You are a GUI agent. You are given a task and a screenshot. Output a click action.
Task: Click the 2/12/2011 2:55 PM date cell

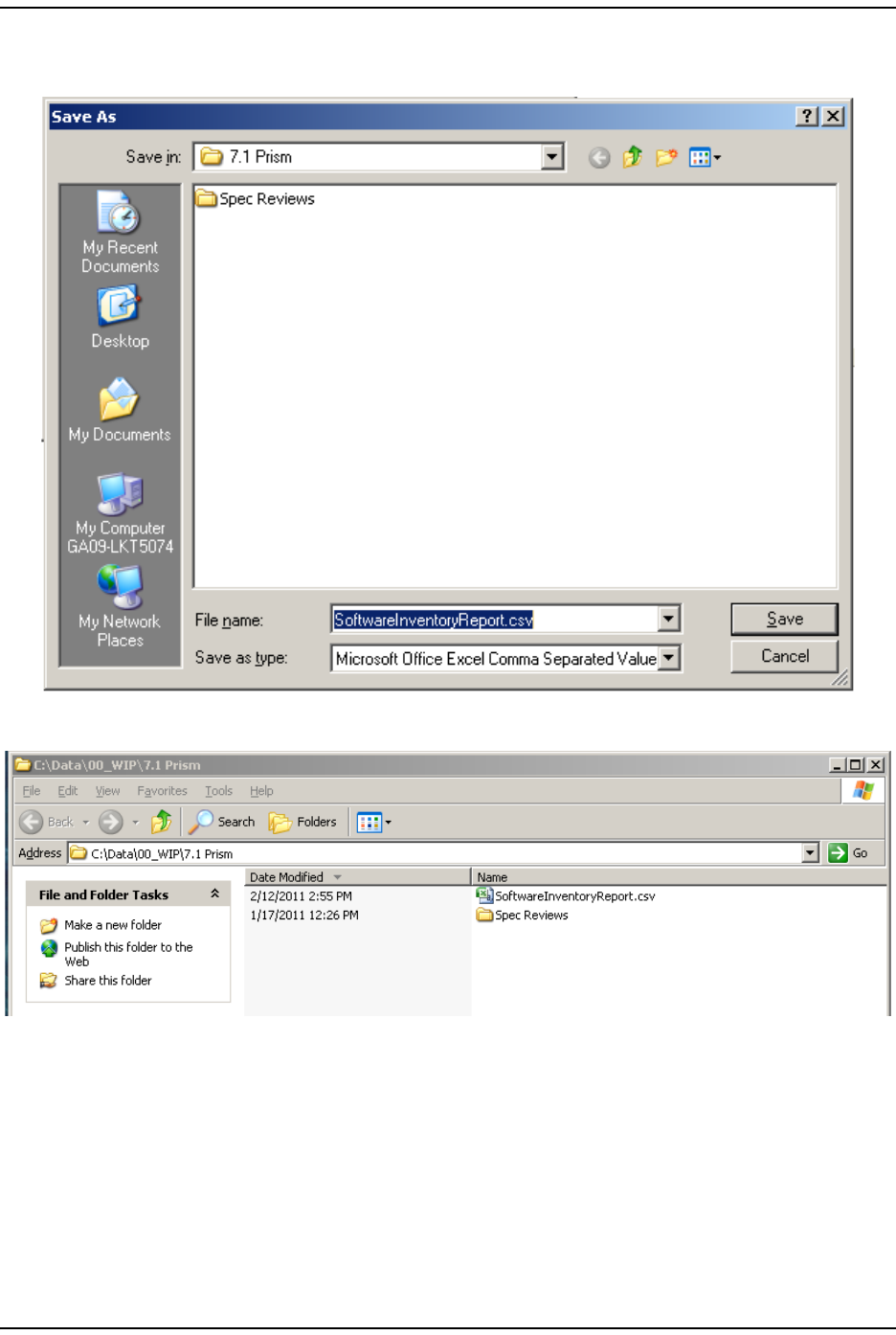click(x=301, y=896)
